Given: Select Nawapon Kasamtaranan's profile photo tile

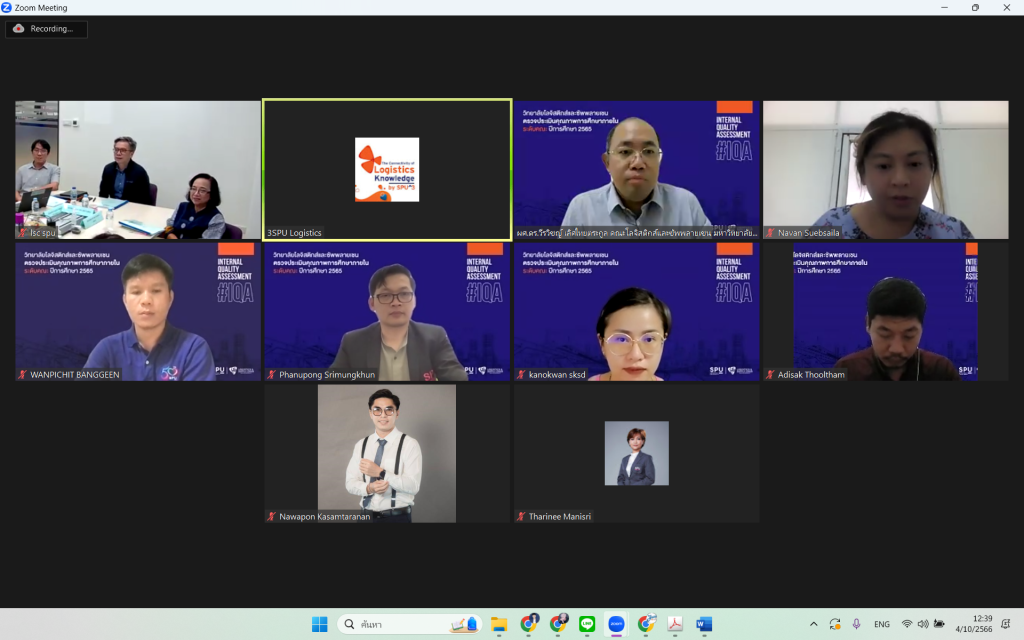Looking at the screenshot, I should [x=387, y=453].
